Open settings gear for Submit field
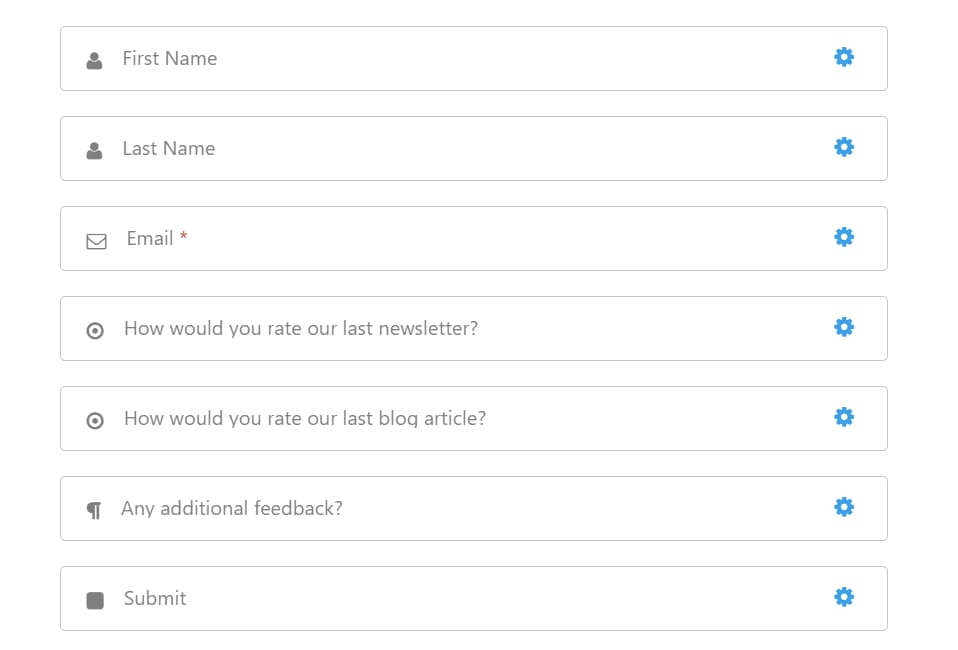The width and height of the screenshot is (958, 650). [844, 597]
